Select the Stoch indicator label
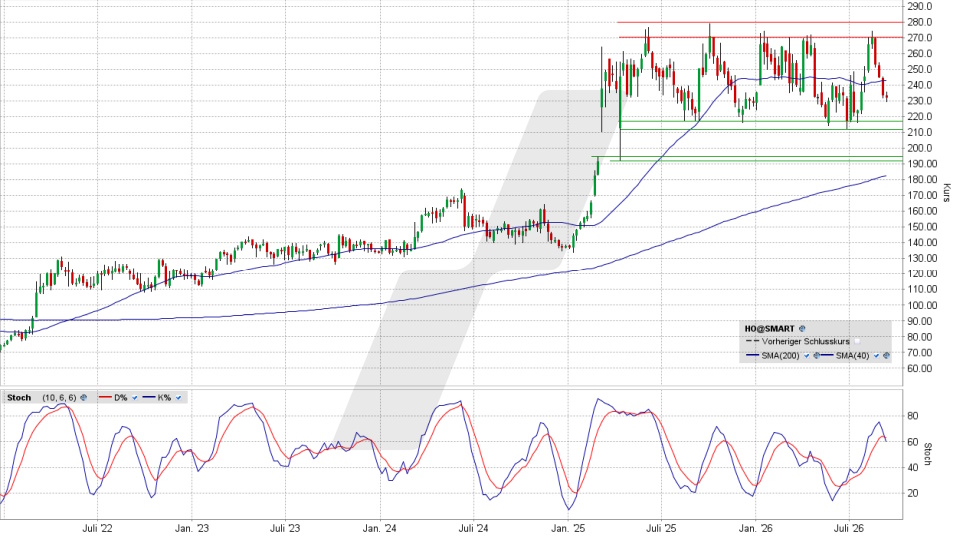 [19, 397]
